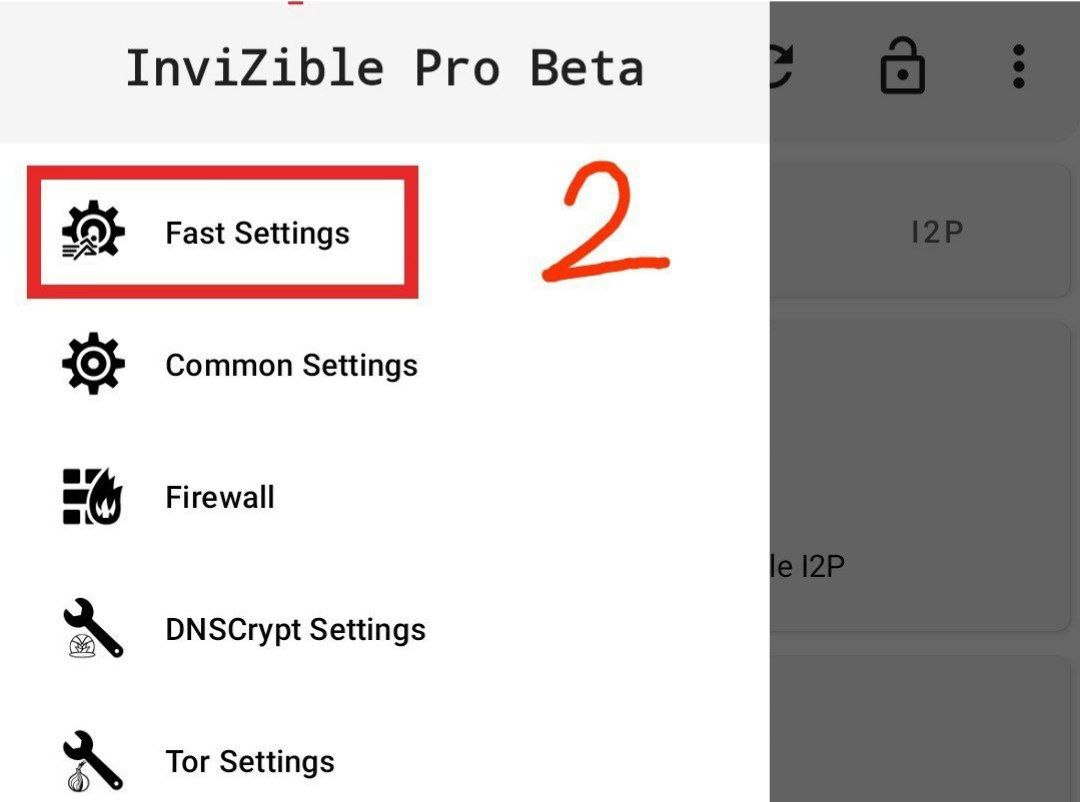Viewport: 1080px width, 802px height.
Task: Open the Fast Settings menu entry
Action: click(258, 232)
